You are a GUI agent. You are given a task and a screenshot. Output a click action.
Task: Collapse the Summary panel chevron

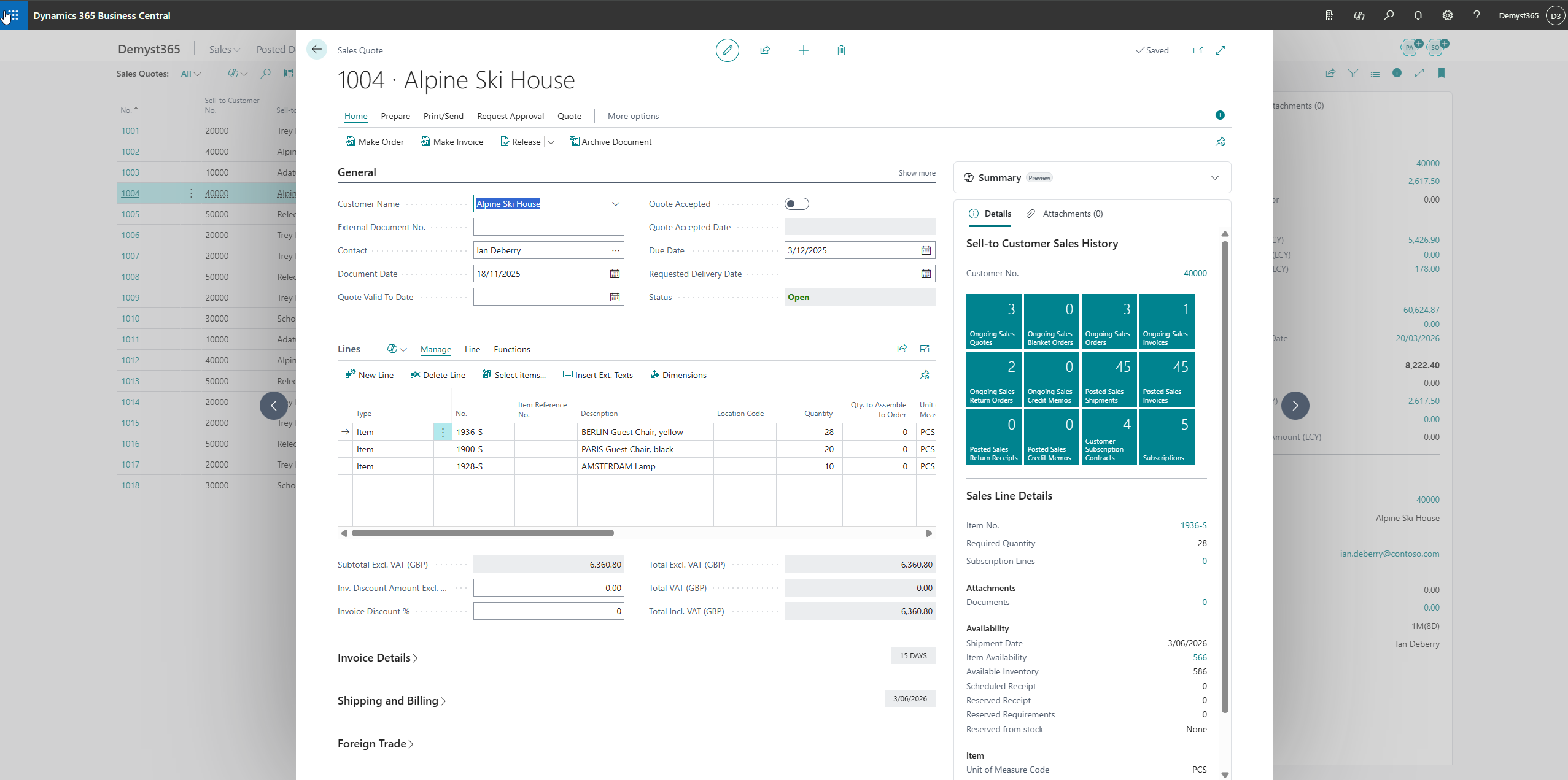(1214, 178)
